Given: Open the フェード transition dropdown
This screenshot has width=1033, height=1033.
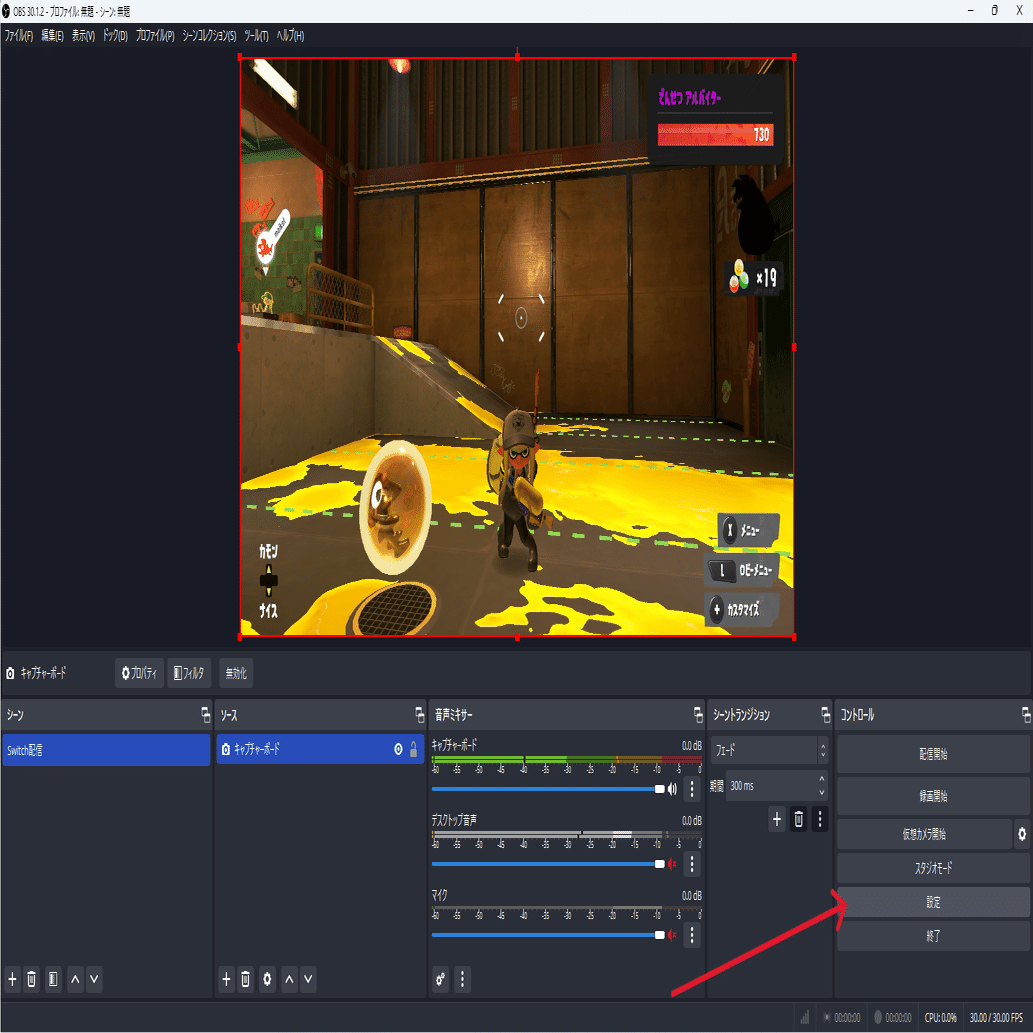Looking at the screenshot, I should (x=769, y=750).
